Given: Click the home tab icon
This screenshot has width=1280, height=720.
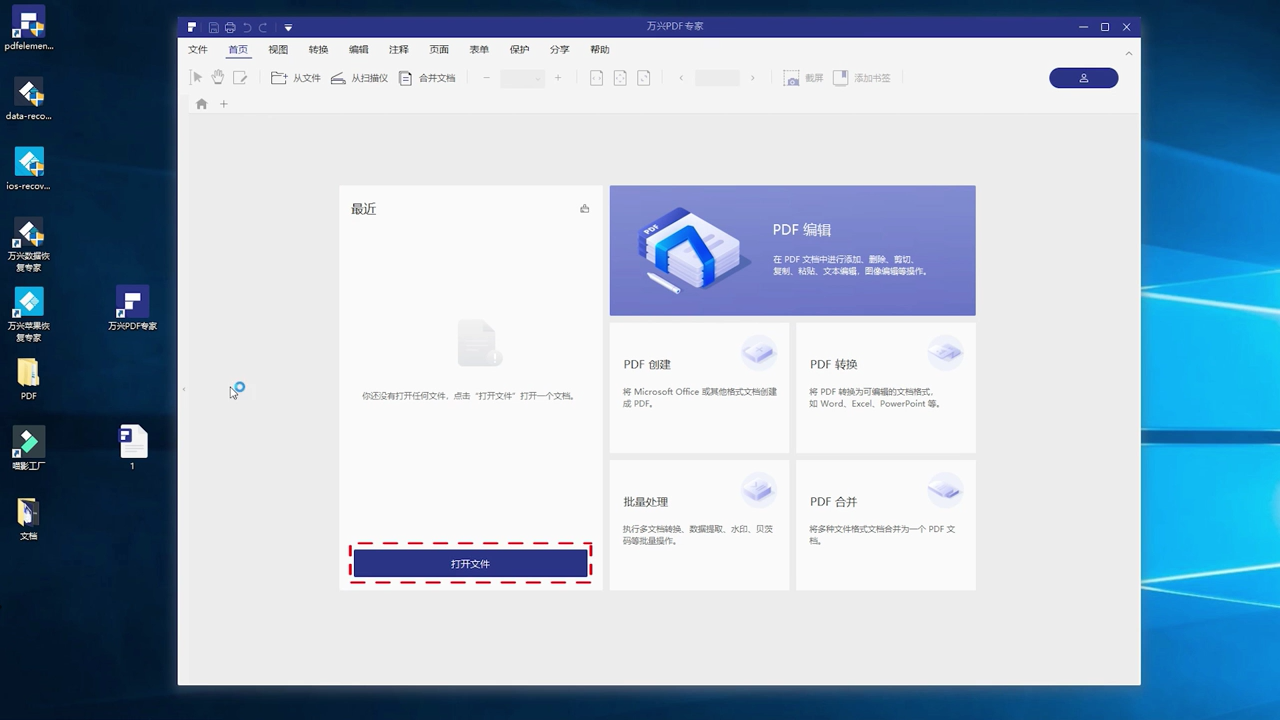Looking at the screenshot, I should [x=202, y=104].
